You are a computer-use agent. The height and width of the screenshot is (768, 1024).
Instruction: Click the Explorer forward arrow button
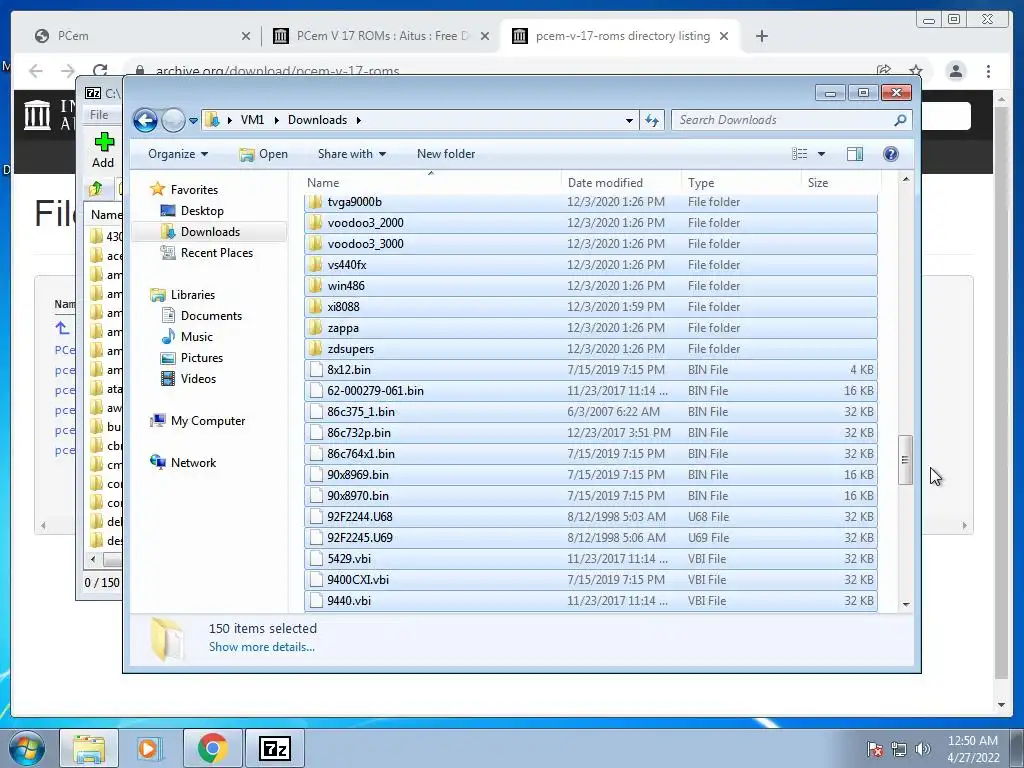coord(173,120)
